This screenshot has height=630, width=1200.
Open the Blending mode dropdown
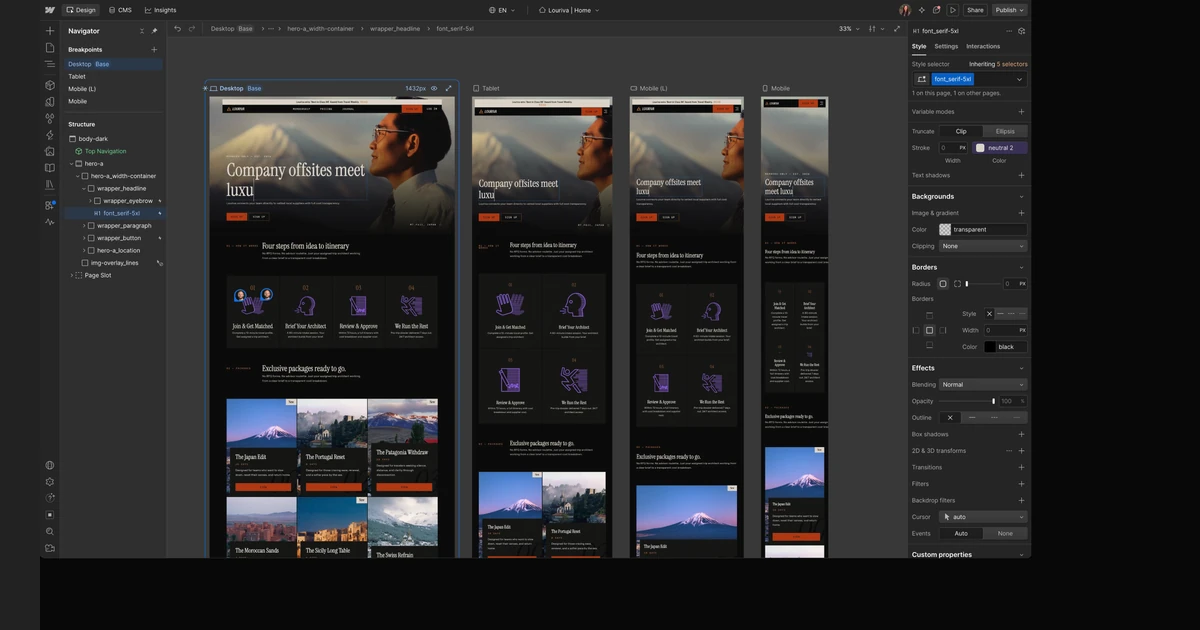(983, 384)
